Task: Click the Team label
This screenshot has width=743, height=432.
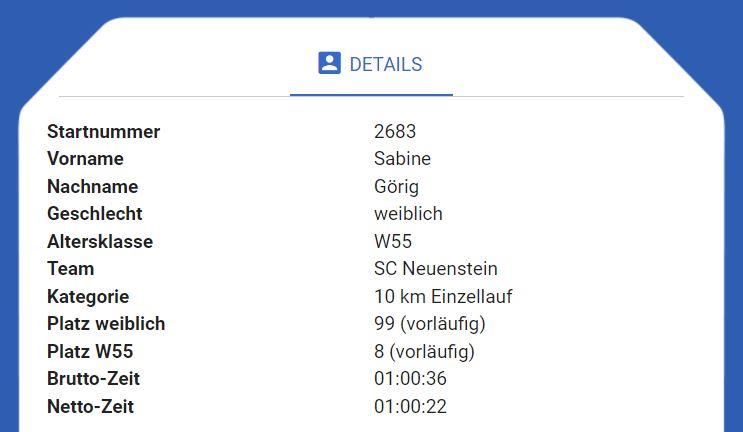Action: pyautogui.click(x=71, y=269)
